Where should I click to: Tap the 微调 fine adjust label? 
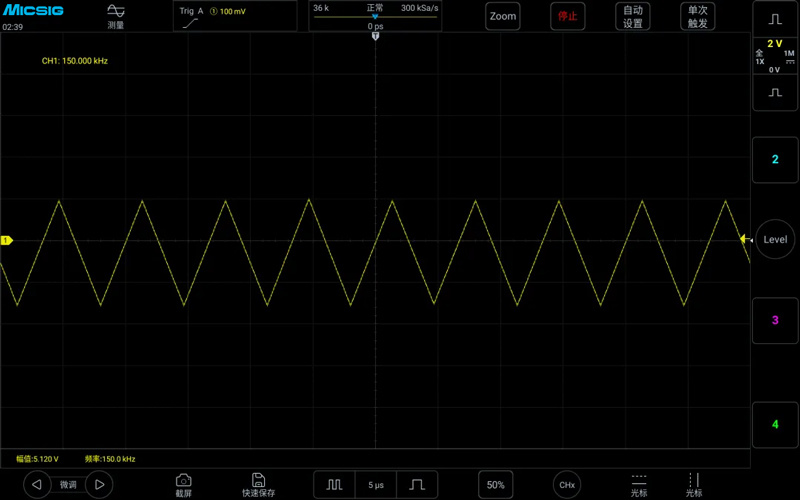[68, 485]
